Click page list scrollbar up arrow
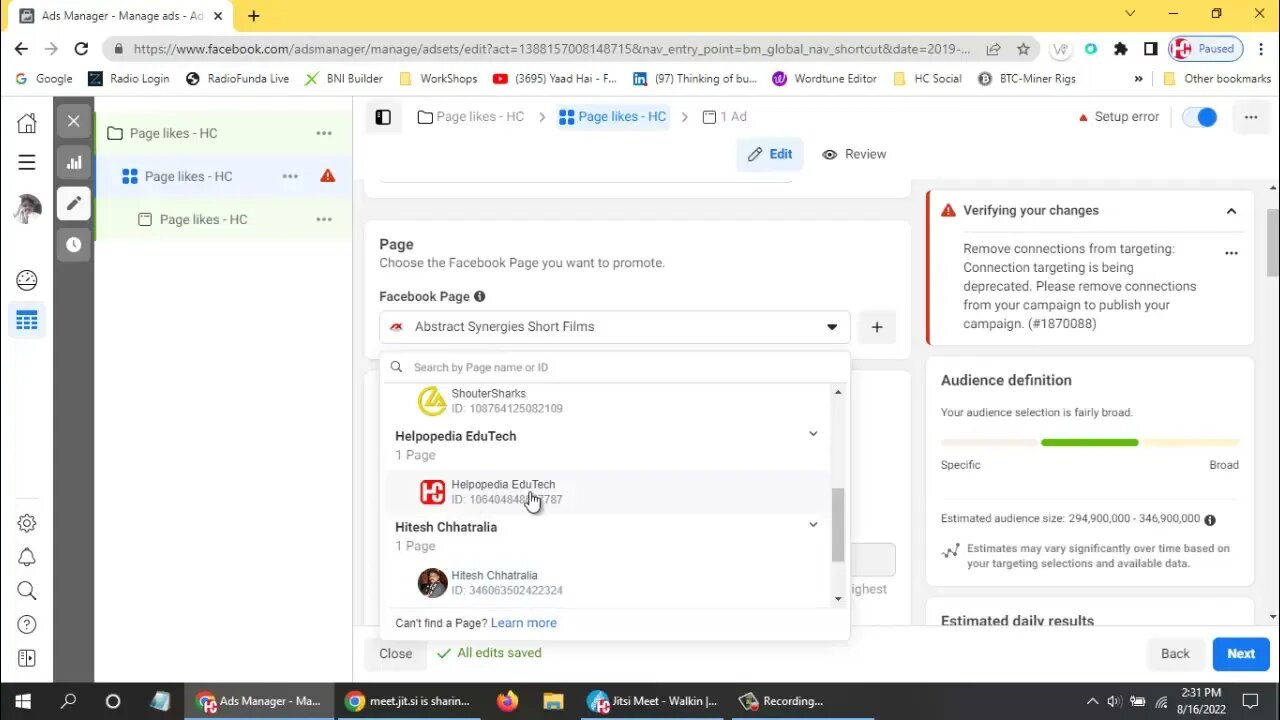 tap(838, 392)
